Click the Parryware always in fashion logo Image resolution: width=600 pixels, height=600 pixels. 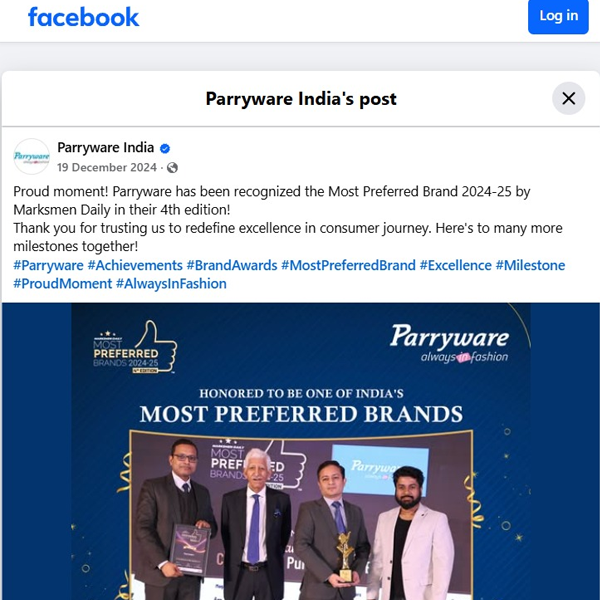click(x=449, y=343)
